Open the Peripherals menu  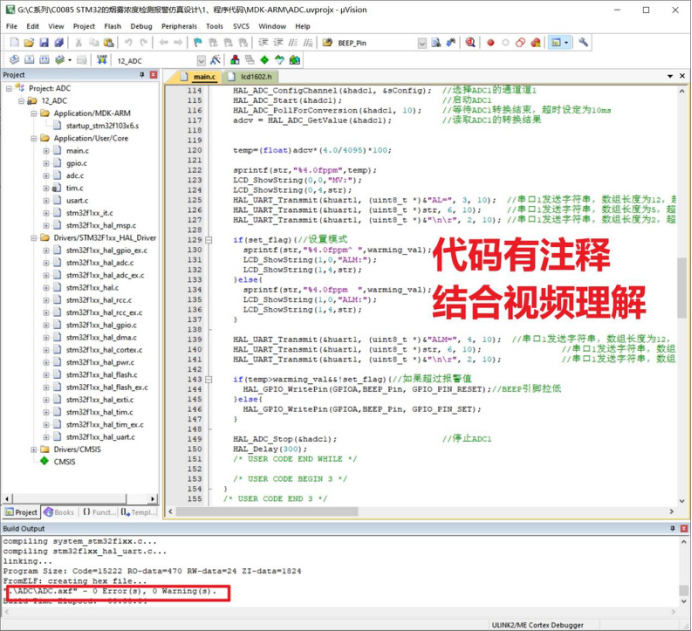tap(179, 26)
